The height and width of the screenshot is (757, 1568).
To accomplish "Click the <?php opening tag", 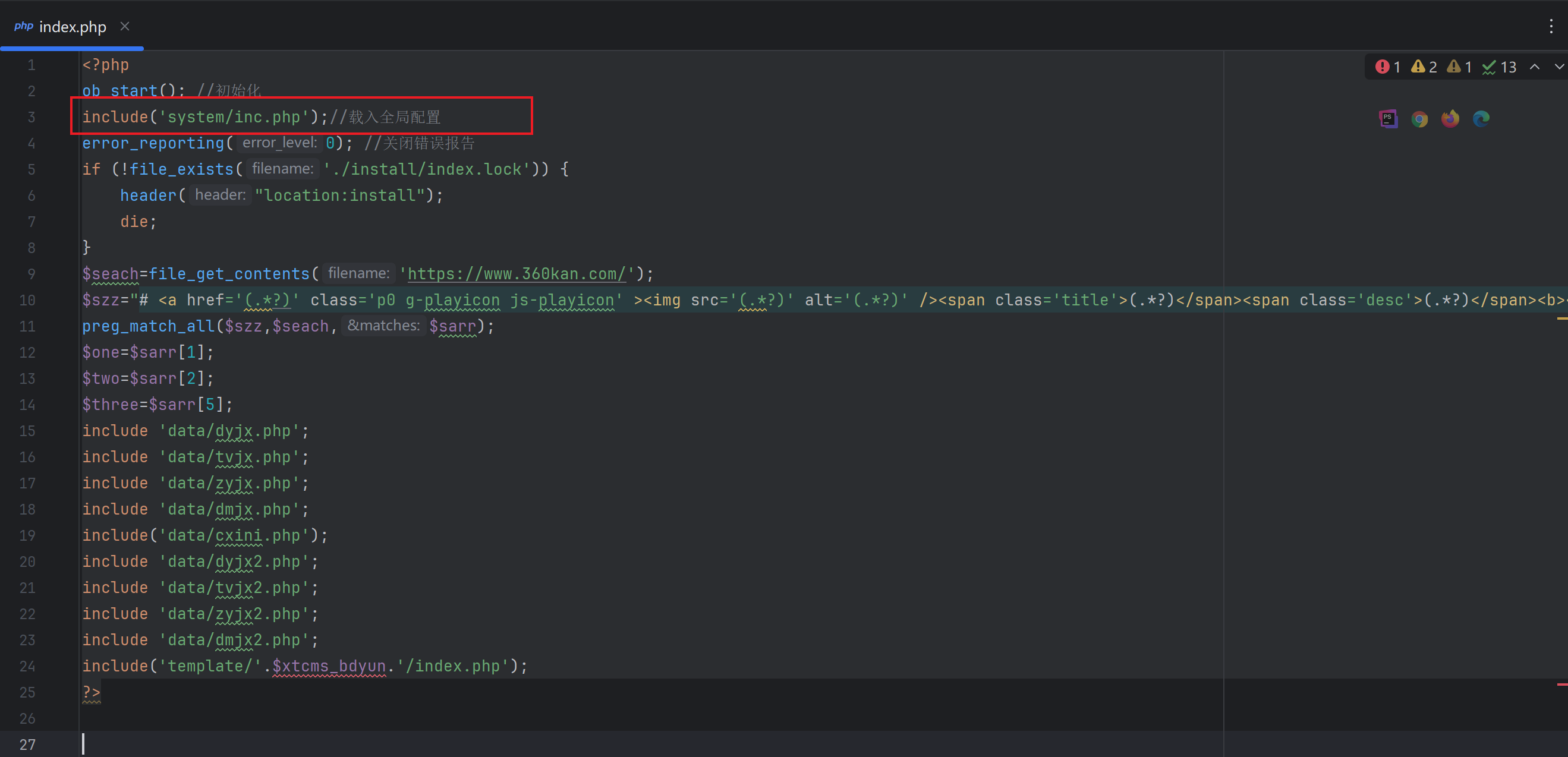I will point(105,65).
